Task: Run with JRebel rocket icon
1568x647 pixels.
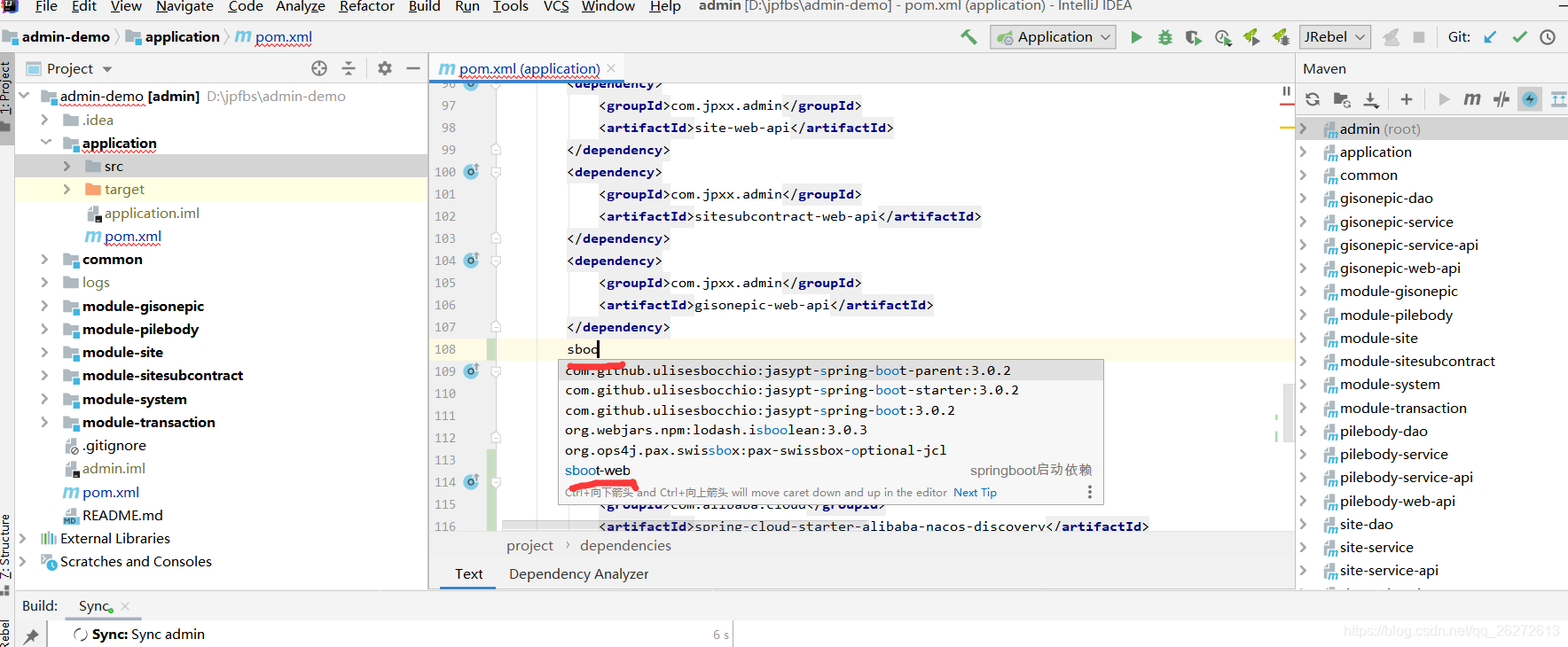Action: pyautogui.click(x=1251, y=37)
